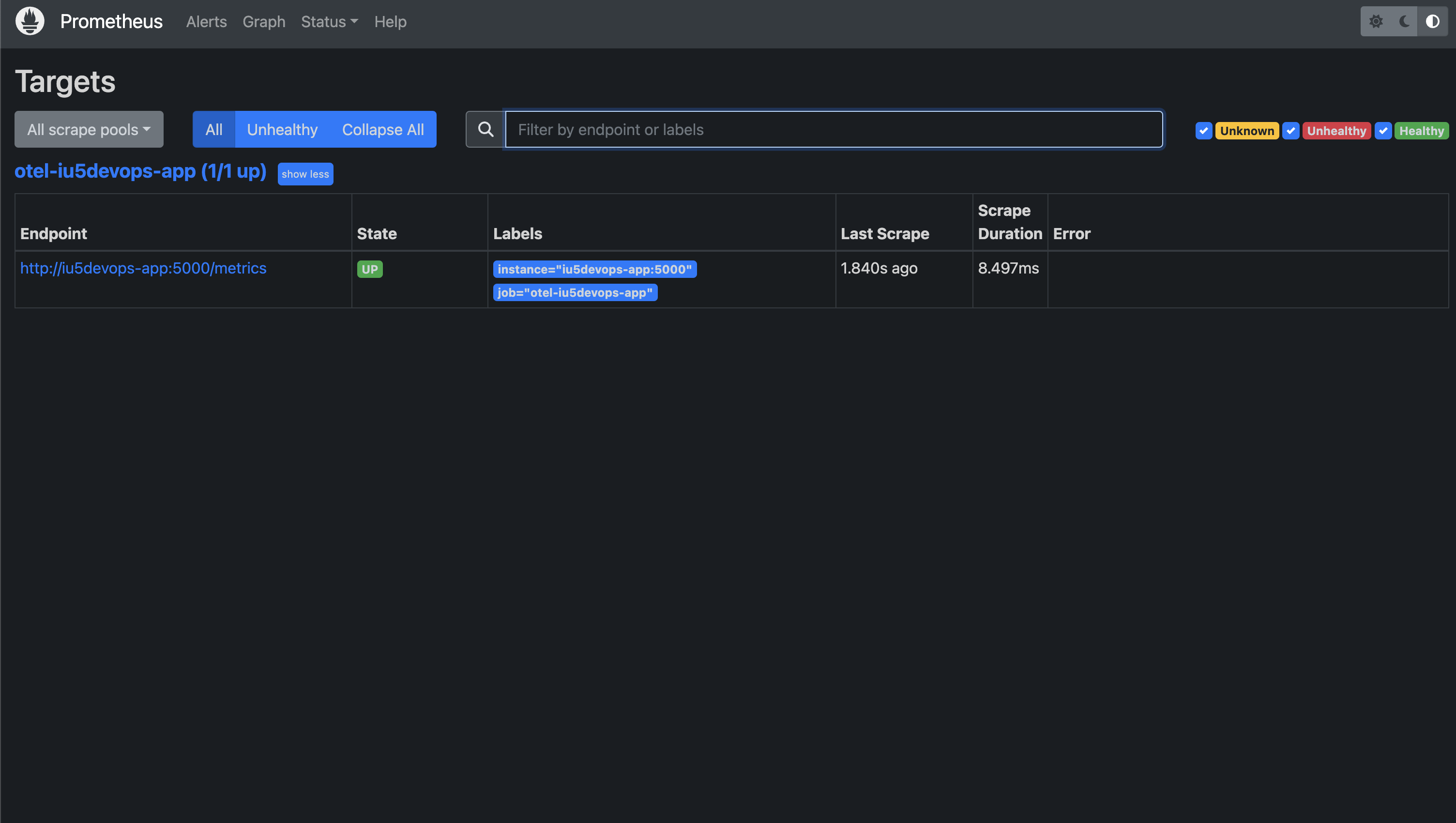The image size is (1456, 823).
Task: Expand the All scrape pools dropdown
Action: [x=88, y=128]
